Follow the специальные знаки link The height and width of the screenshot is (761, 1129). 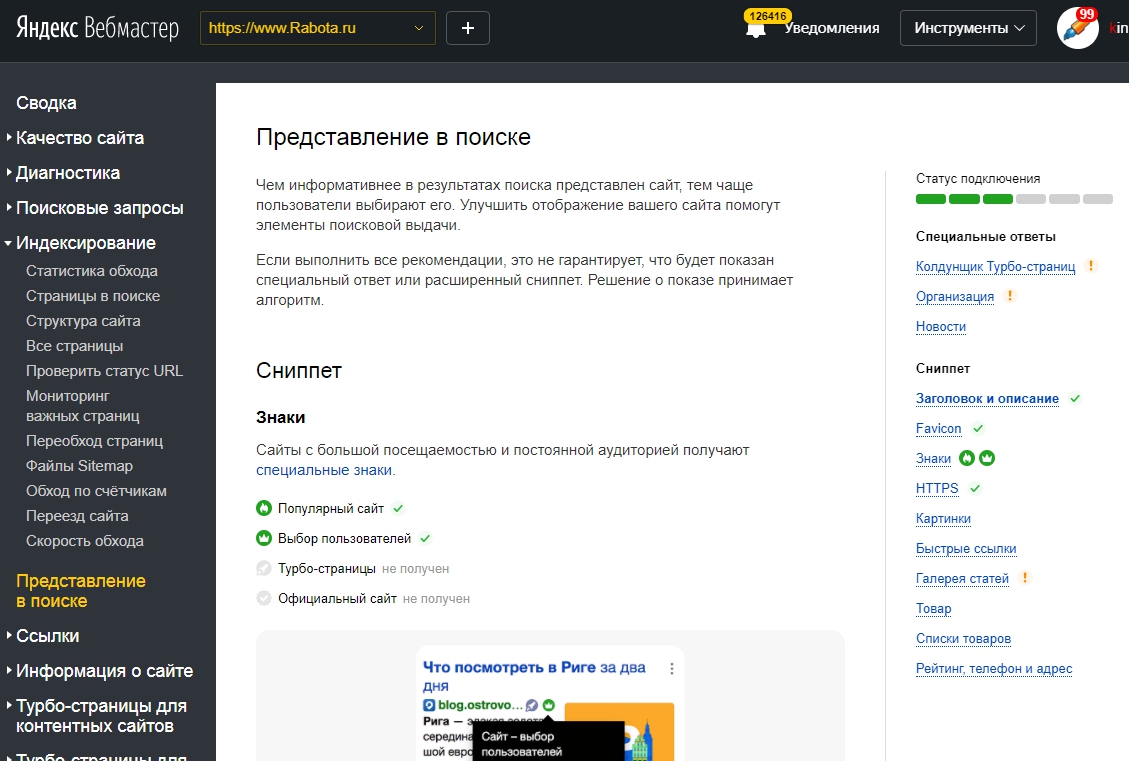(x=325, y=470)
